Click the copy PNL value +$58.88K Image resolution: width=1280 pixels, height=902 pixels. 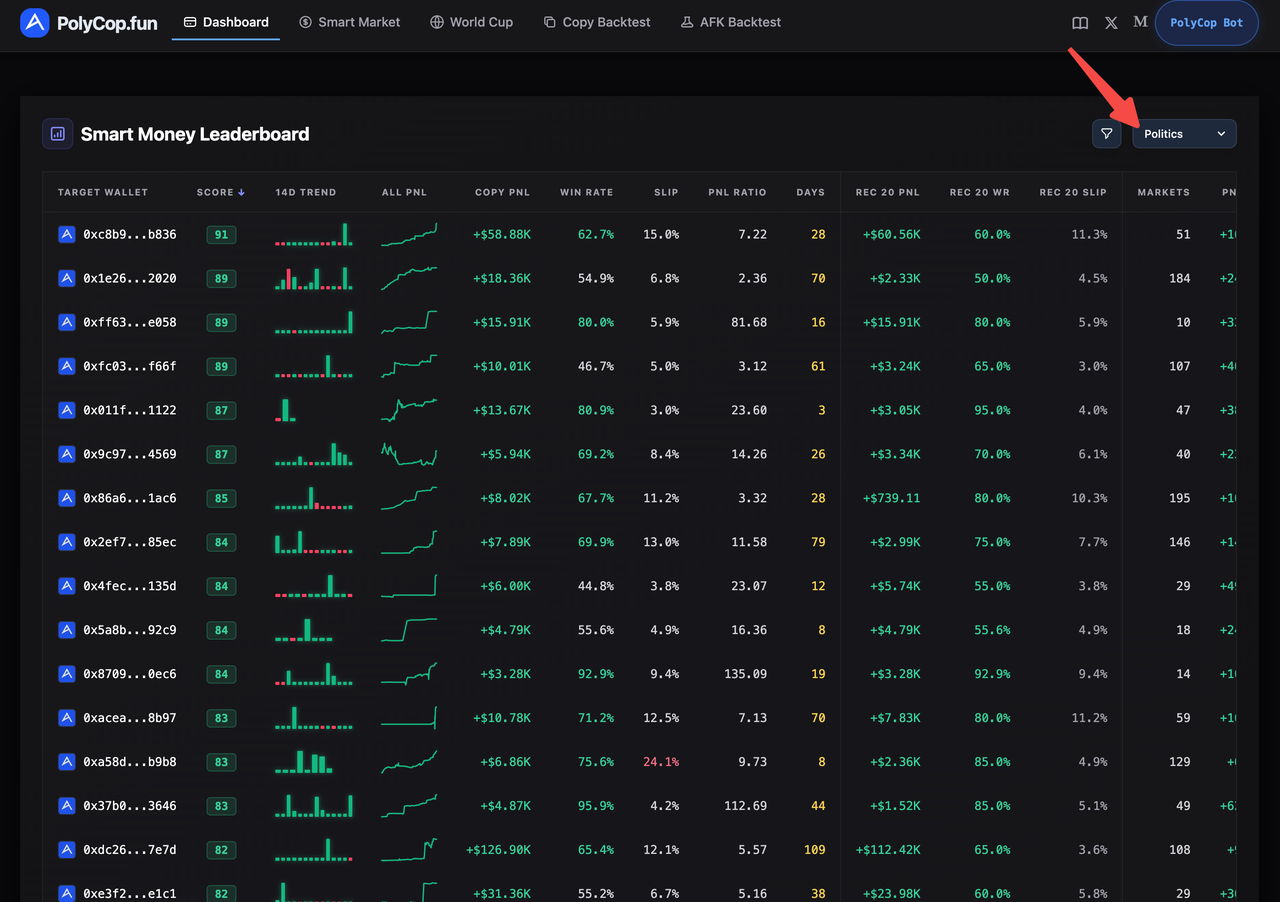coord(502,234)
